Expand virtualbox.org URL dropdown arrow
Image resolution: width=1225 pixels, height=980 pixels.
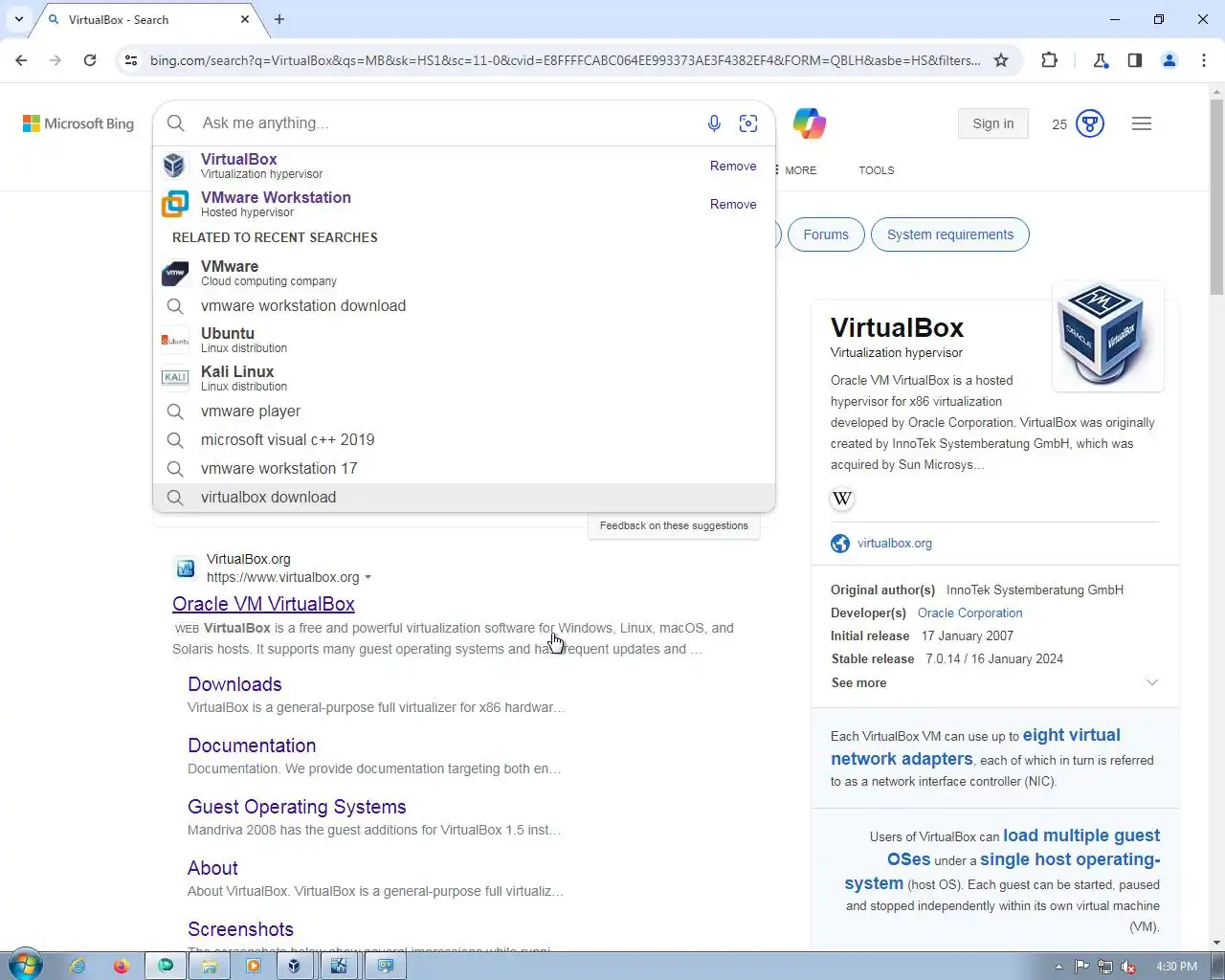point(367,578)
